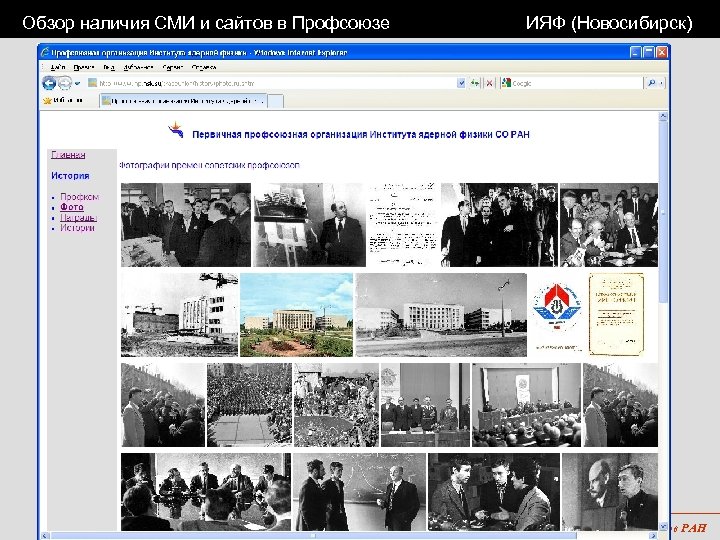Open the recent pages dropdown beside Forward

77,83
